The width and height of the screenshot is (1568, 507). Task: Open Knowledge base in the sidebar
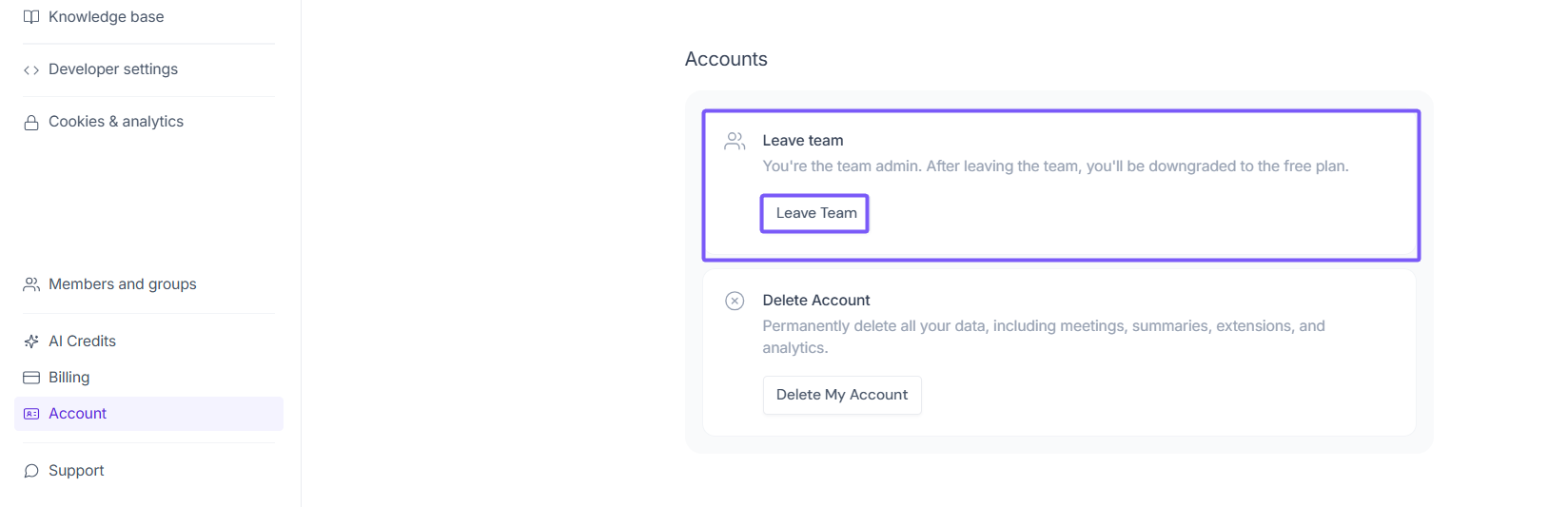pos(106,17)
